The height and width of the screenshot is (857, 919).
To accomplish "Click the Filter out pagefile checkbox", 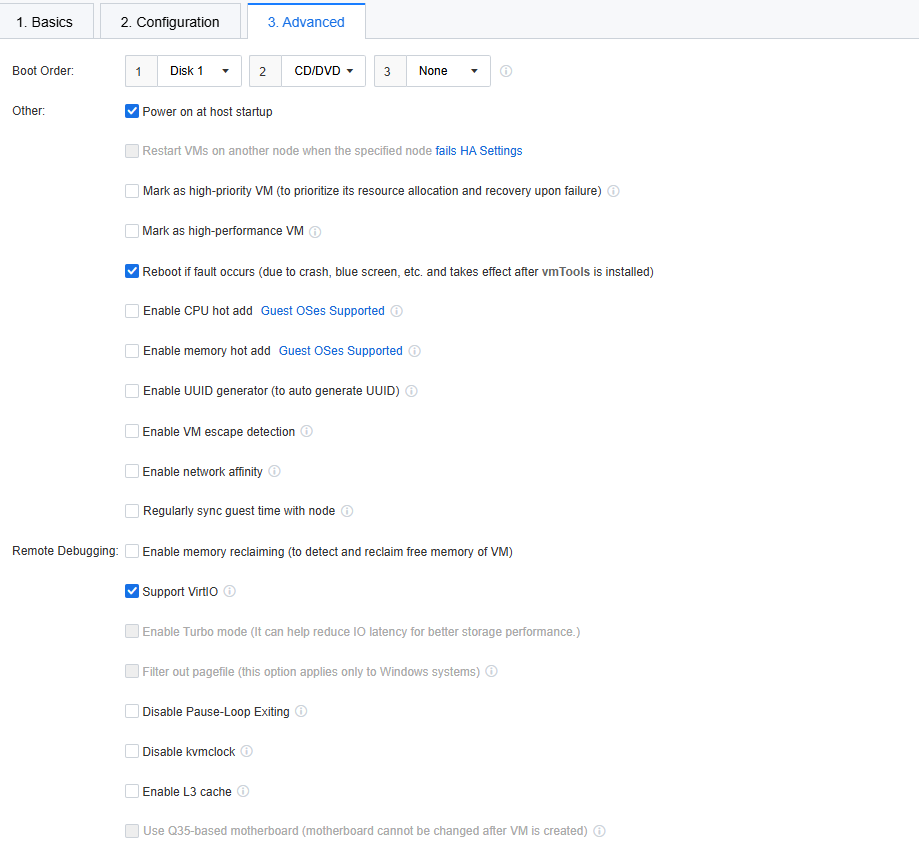I will [x=132, y=671].
